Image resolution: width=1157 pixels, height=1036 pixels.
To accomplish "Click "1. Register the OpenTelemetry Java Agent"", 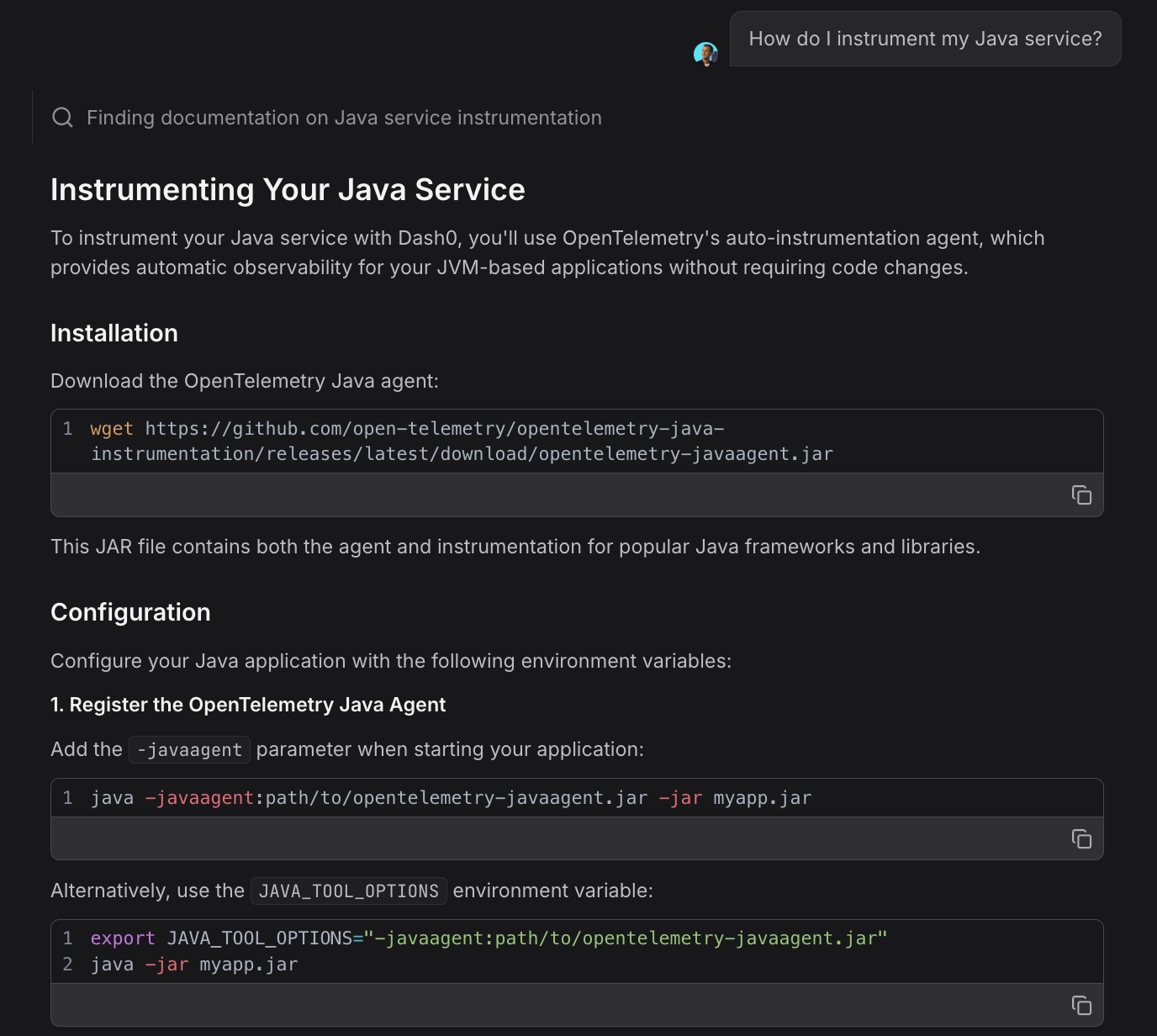I will pos(248,705).
